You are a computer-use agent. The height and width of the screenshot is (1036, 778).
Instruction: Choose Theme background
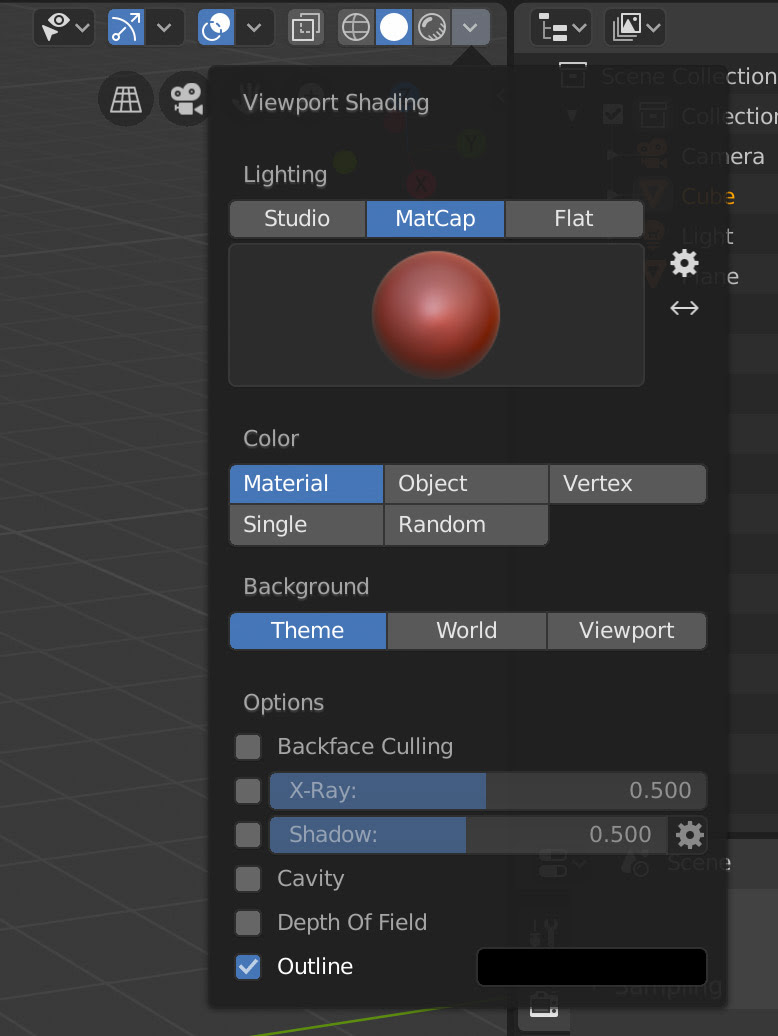(x=308, y=630)
